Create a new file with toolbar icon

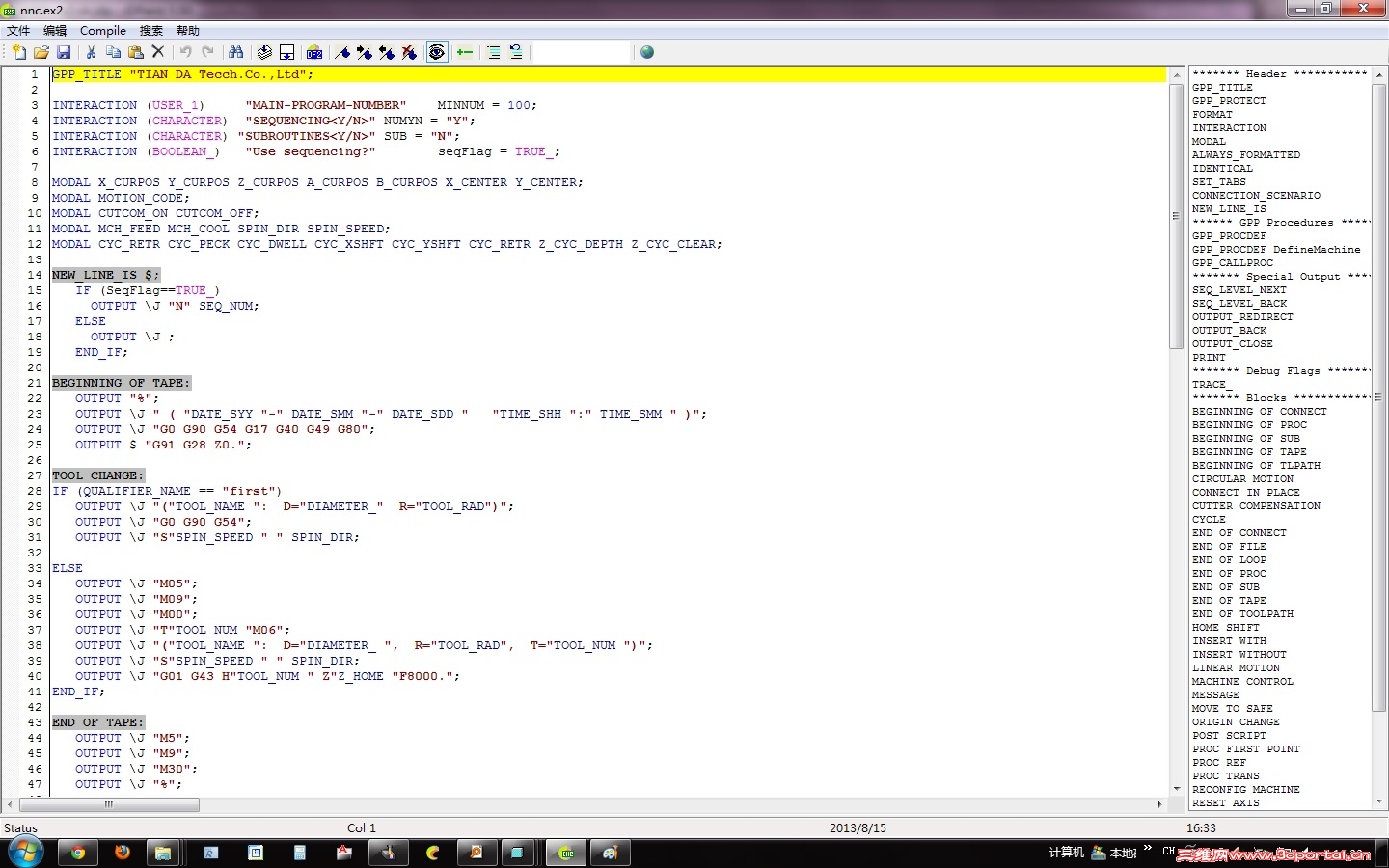pos(18,52)
